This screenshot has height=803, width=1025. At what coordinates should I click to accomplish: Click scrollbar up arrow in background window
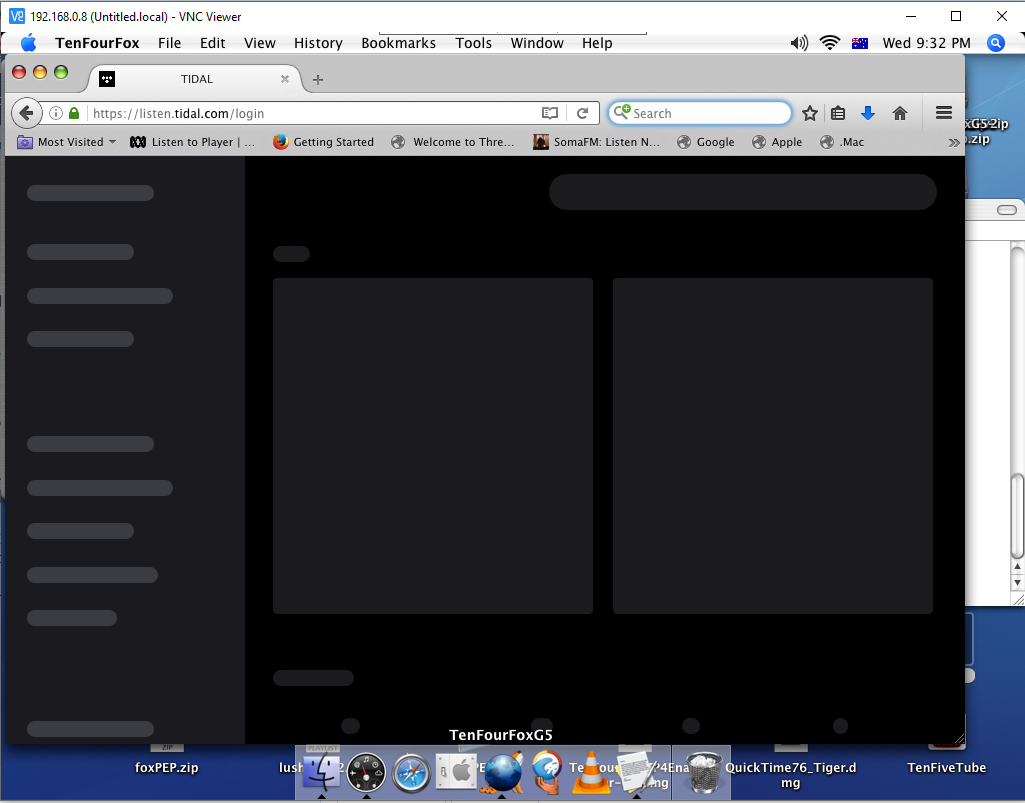coord(1017,567)
